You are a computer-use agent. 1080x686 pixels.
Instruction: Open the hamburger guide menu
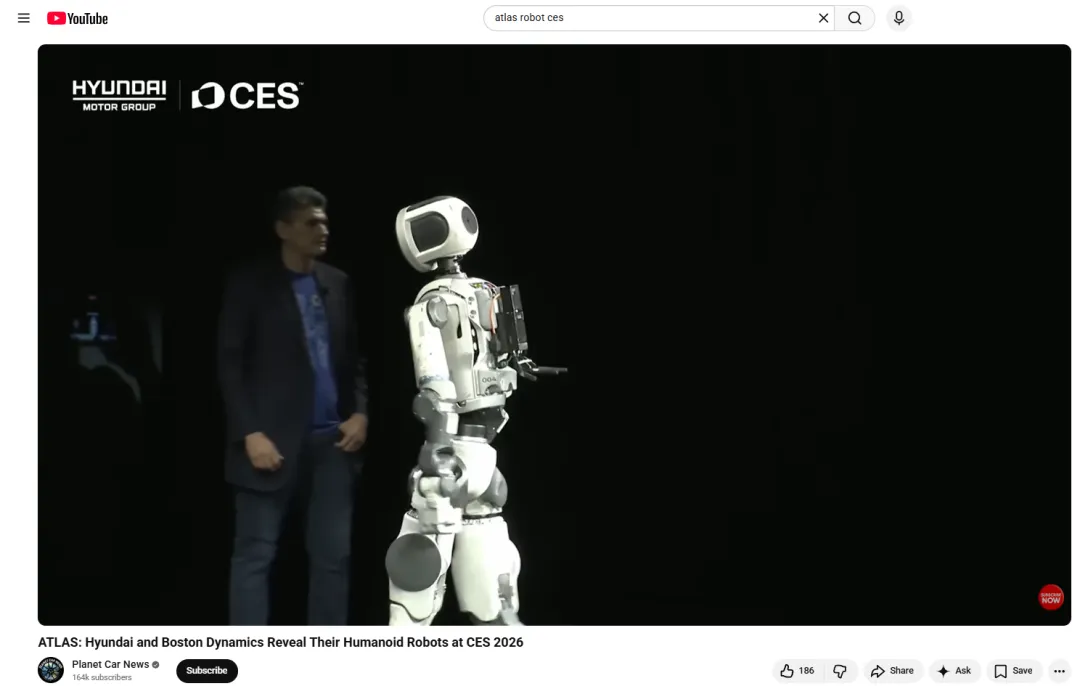pos(24,18)
